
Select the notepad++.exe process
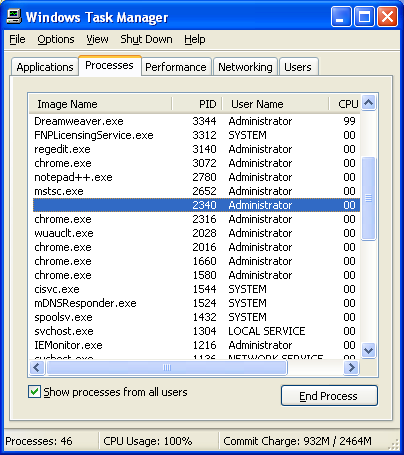196,177
